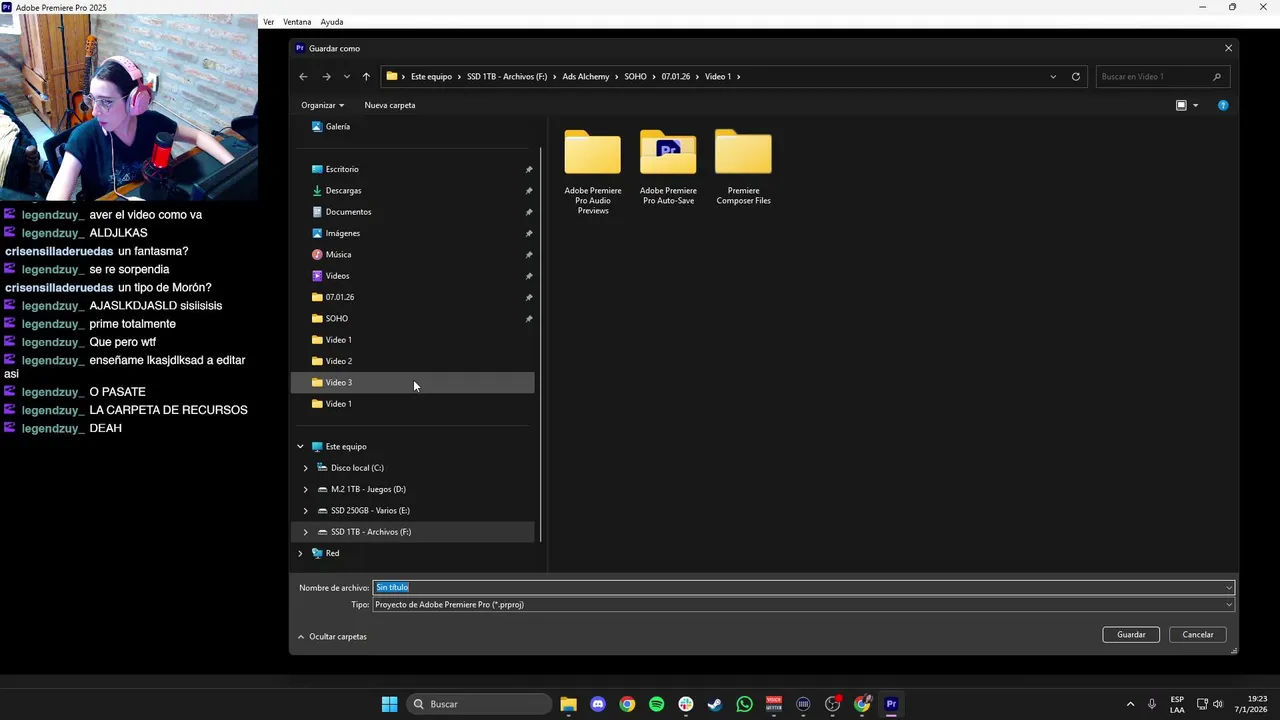The height and width of the screenshot is (720, 1280).
Task: Open recent locations dropdown chevron
Action: [x=347, y=76]
